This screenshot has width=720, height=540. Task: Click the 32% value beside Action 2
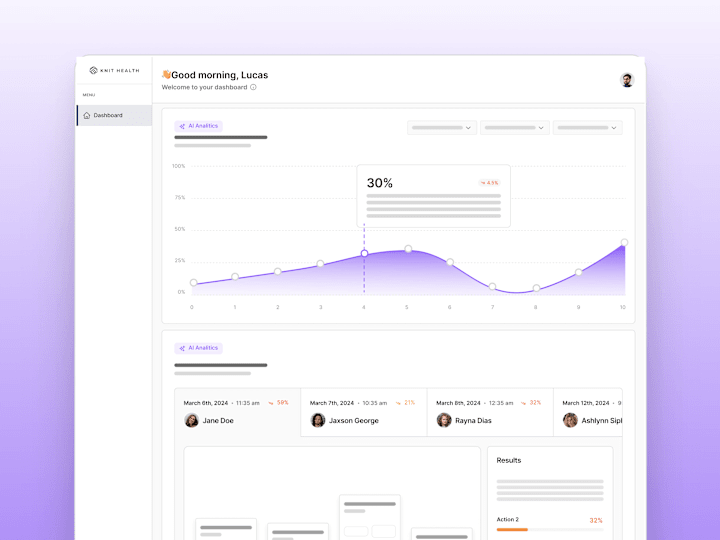(x=596, y=520)
